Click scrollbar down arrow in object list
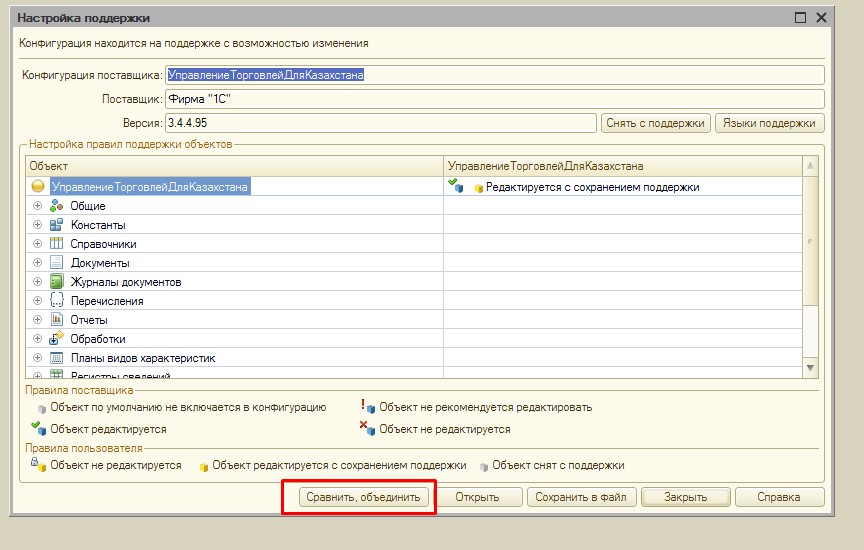 [810, 368]
